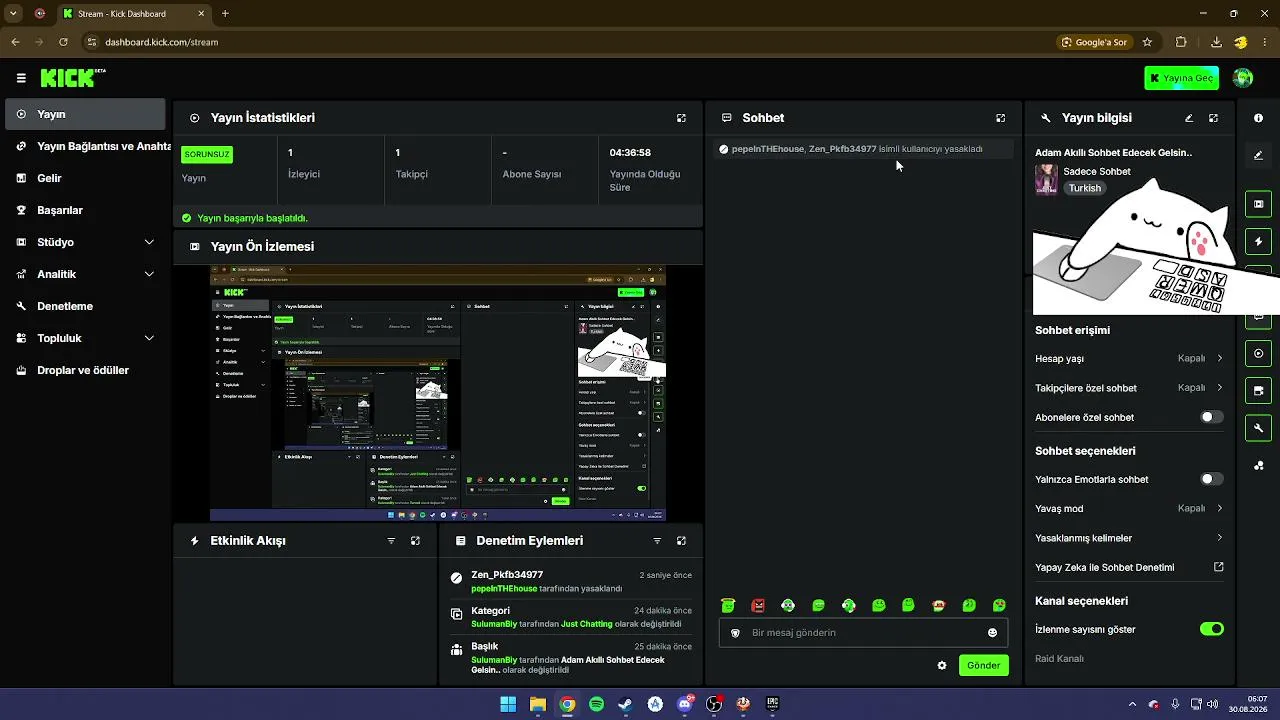Open the browser tab list dropdown
Image resolution: width=1280 pixels, height=720 pixels.
click(x=13, y=14)
